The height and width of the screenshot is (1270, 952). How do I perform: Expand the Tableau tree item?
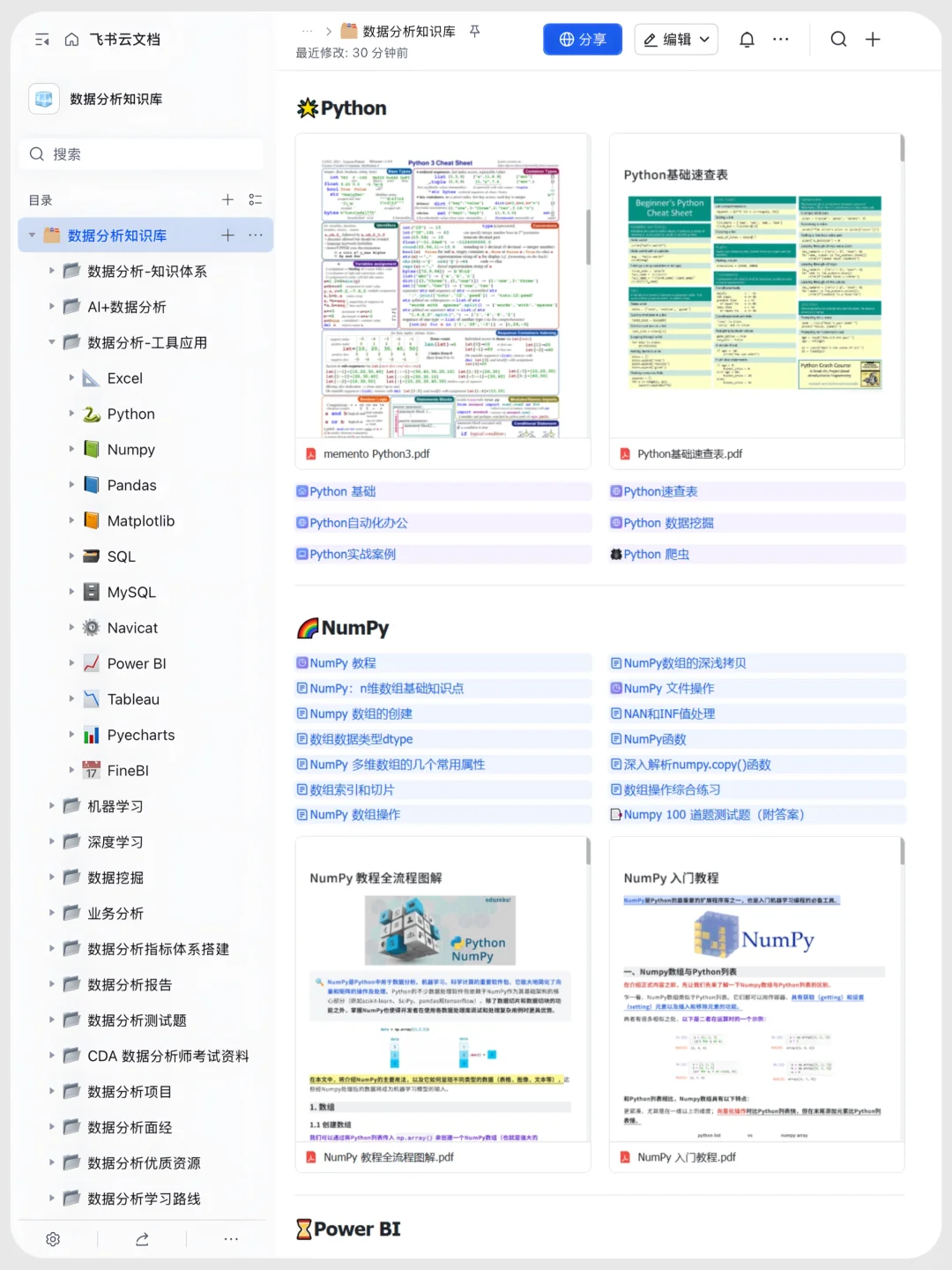point(71,699)
